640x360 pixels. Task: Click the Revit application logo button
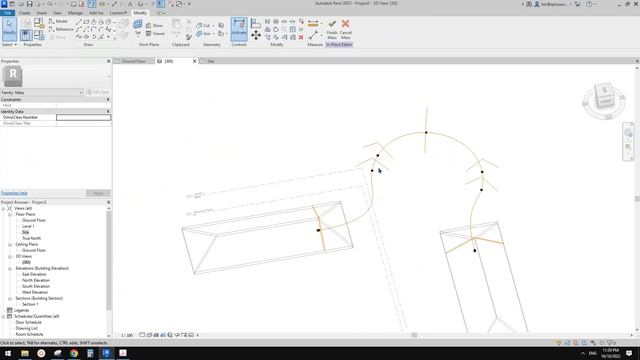tap(4, 4)
